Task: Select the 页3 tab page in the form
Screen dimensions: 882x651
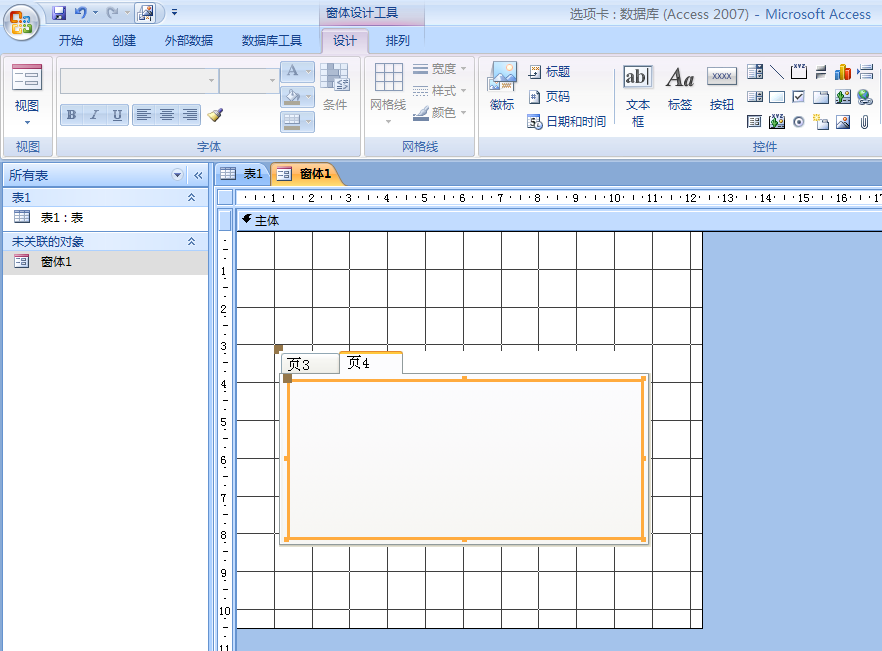Action: point(300,364)
